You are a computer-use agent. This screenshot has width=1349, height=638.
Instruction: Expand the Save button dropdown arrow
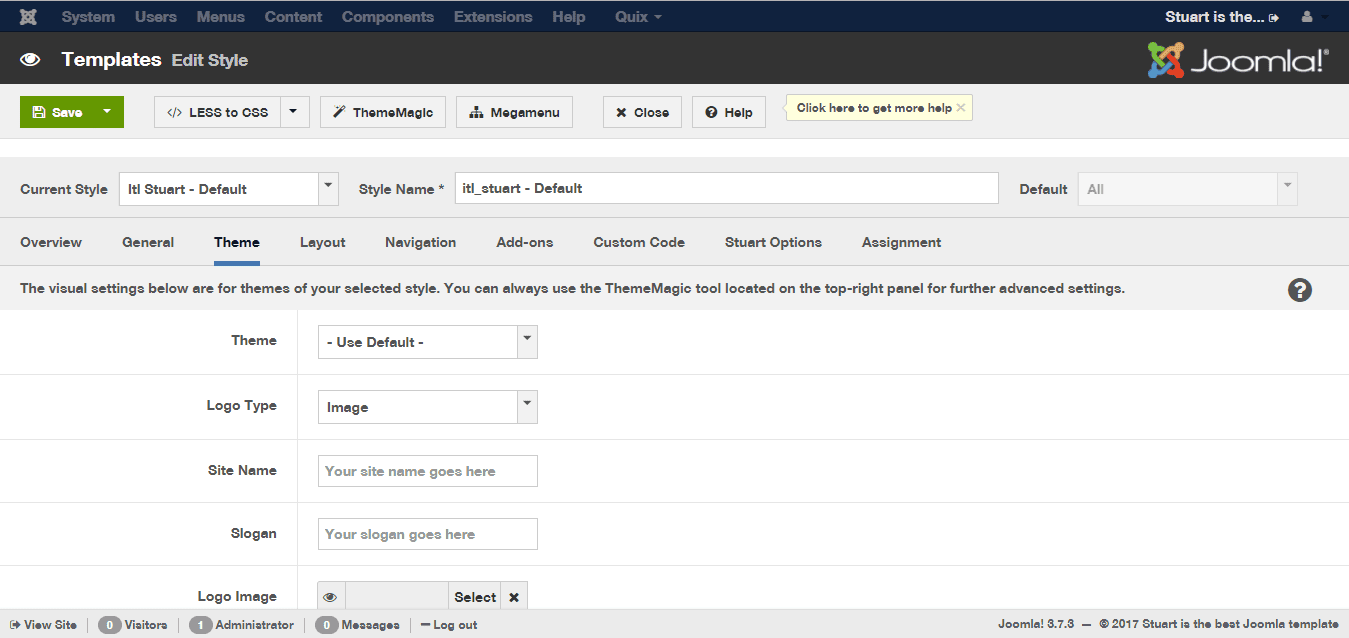(108, 112)
